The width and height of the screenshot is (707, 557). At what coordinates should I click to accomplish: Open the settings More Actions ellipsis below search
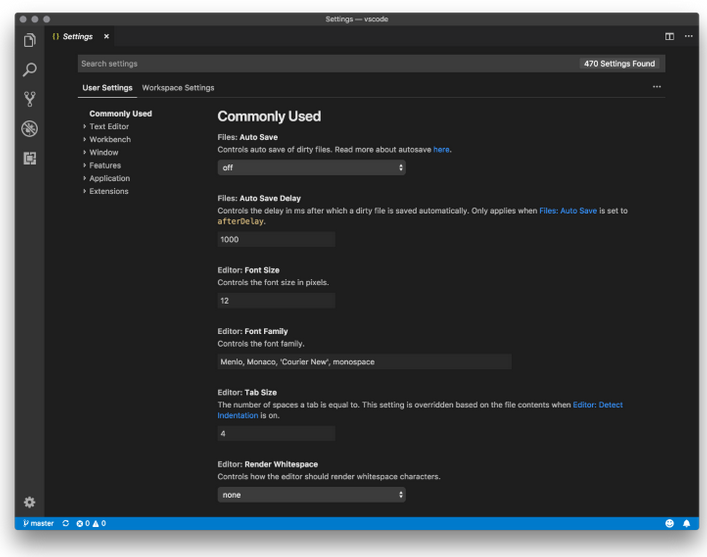pos(656,87)
